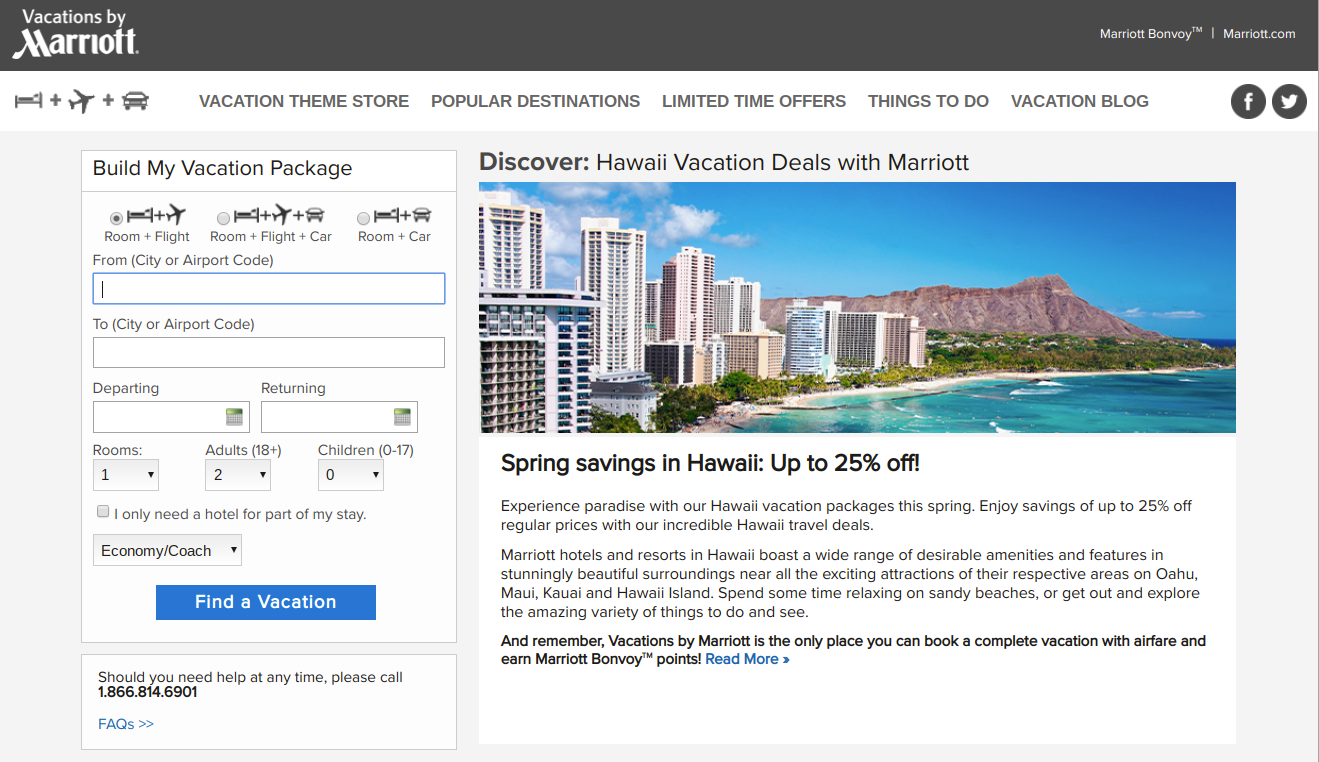1319x762 pixels.
Task: Click the Returning date input field
Action: (x=339, y=417)
